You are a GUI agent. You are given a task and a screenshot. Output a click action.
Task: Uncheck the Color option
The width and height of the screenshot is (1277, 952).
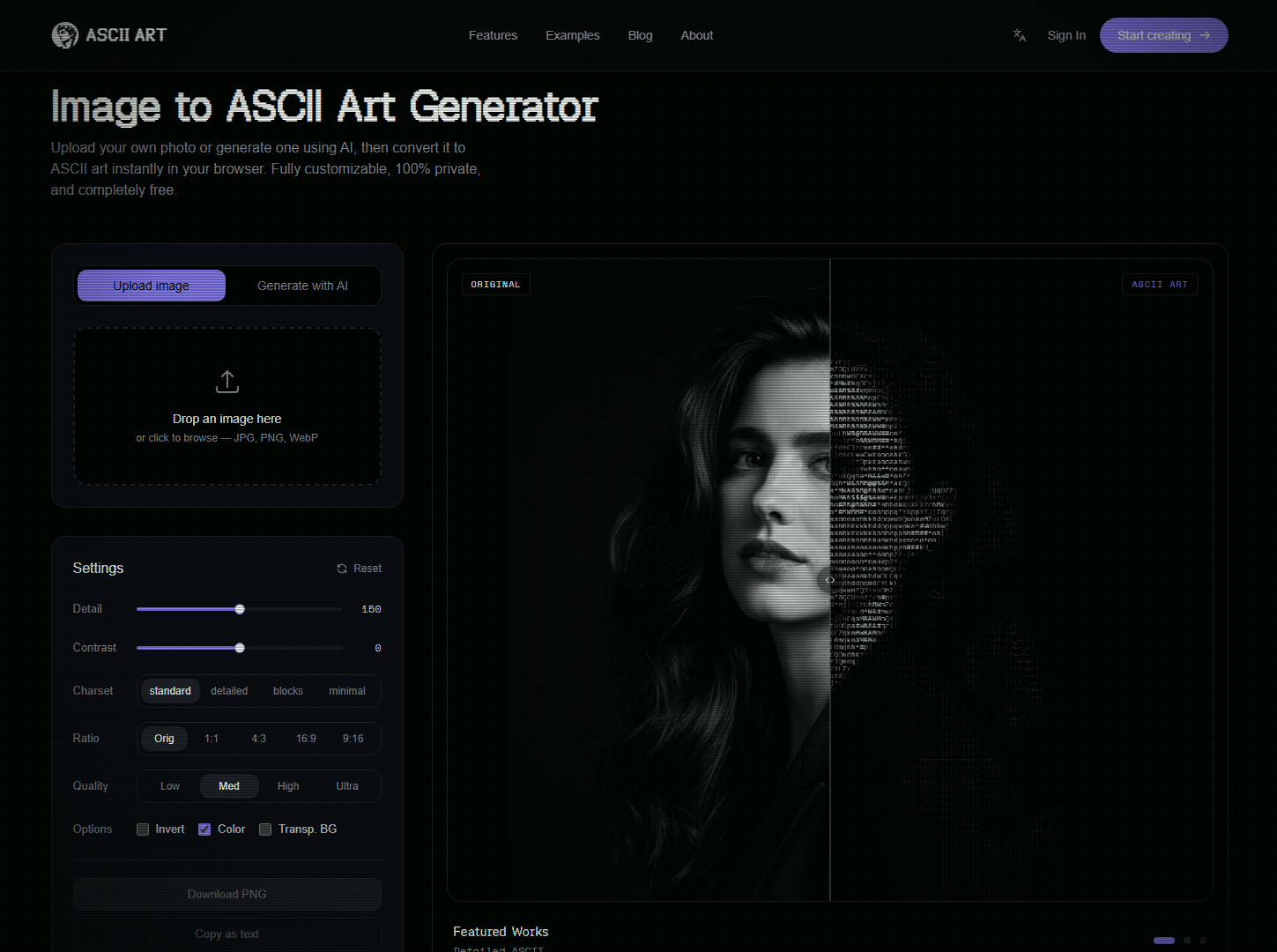pos(204,829)
